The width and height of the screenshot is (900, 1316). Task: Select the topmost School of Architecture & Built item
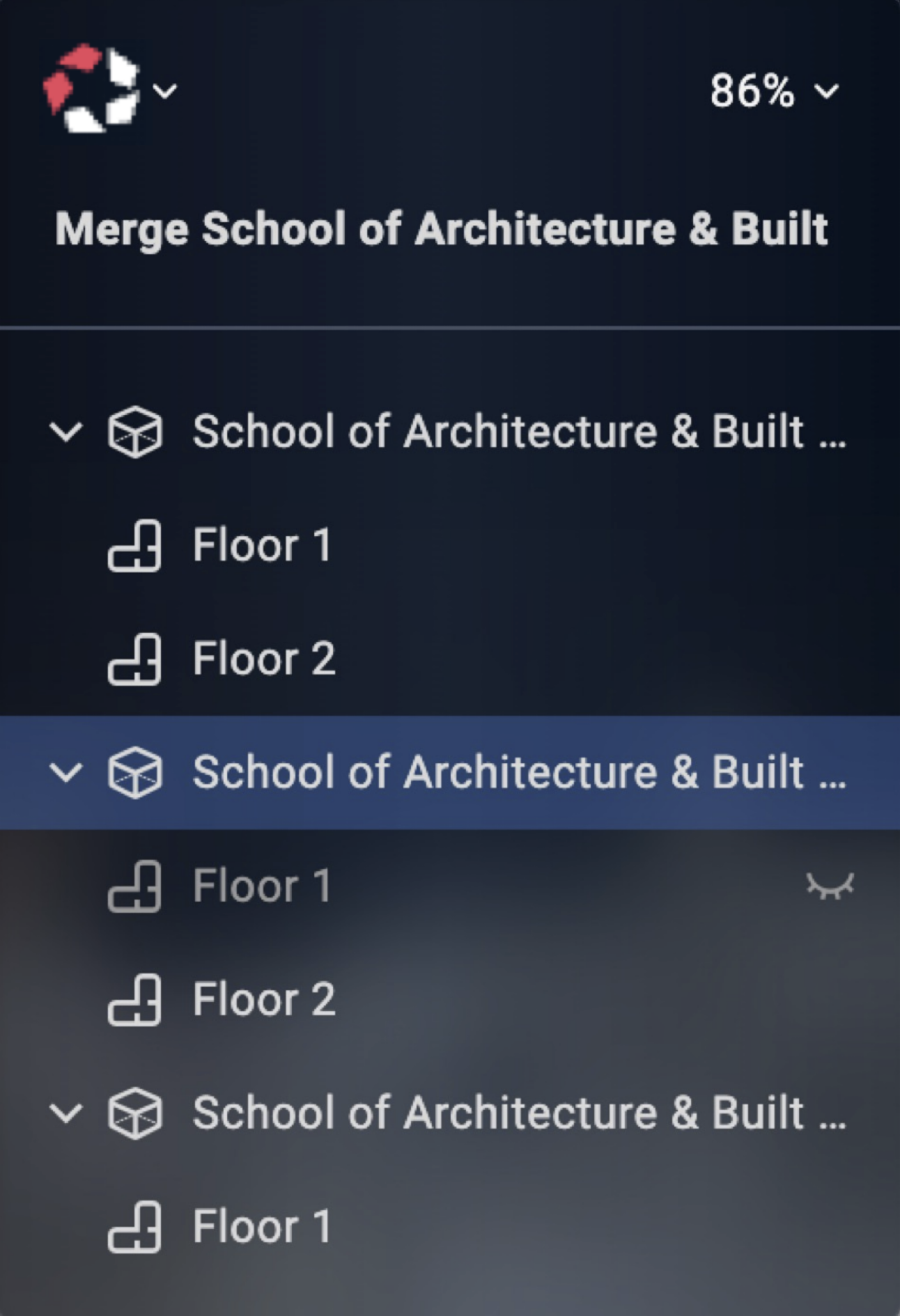(x=450, y=432)
